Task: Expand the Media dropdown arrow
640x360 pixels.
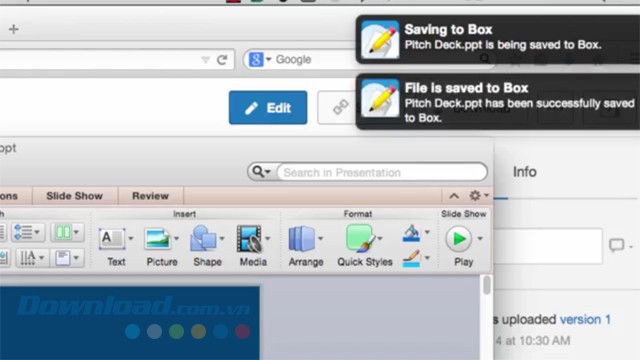Action: click(x=268, y=238)
